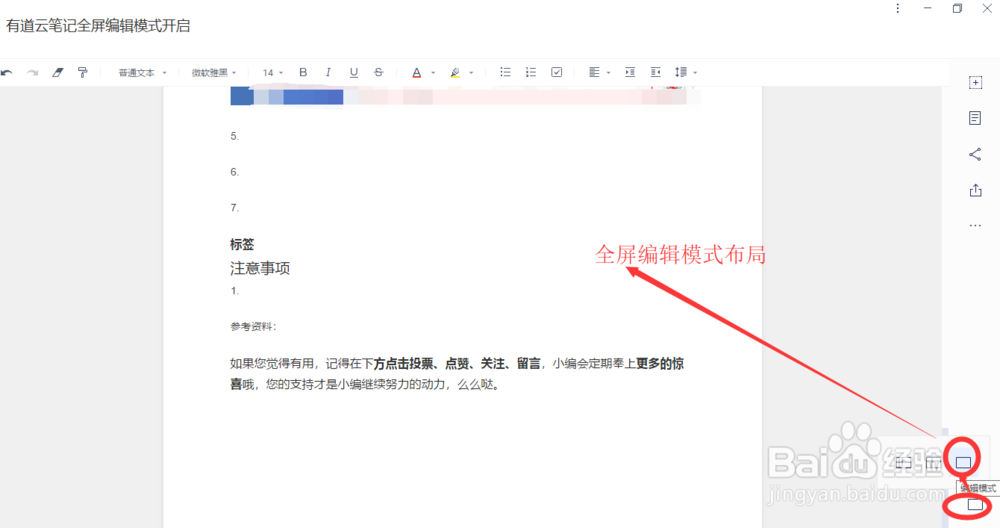The image size is (1000, 528).
Task: Export the note with upload icon
Action: coord(975,190)
